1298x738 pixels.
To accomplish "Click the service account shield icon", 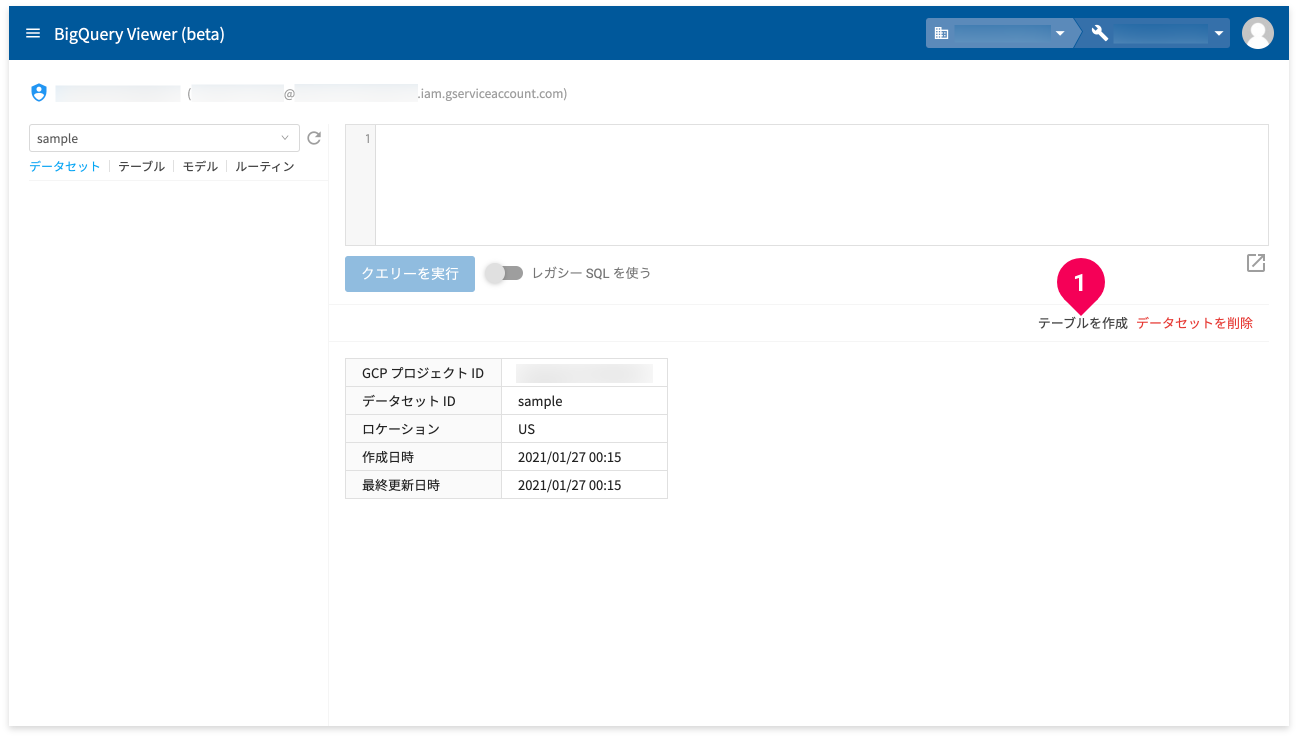I will [x=39, y=93].
